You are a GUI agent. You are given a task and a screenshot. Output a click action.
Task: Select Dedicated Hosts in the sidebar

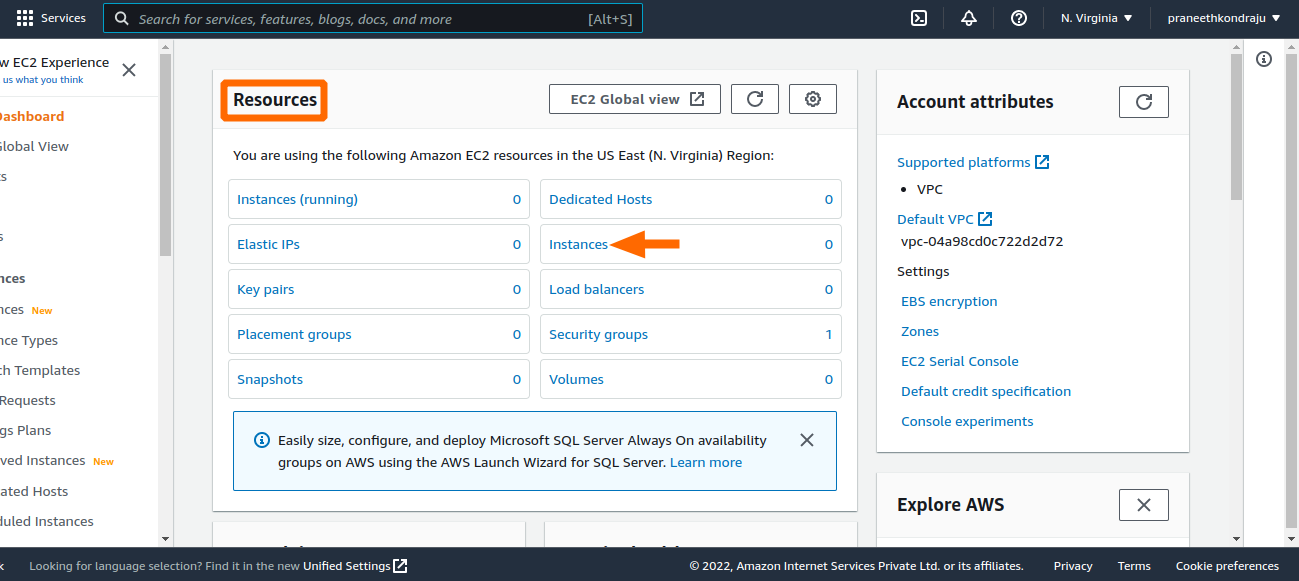34,491
